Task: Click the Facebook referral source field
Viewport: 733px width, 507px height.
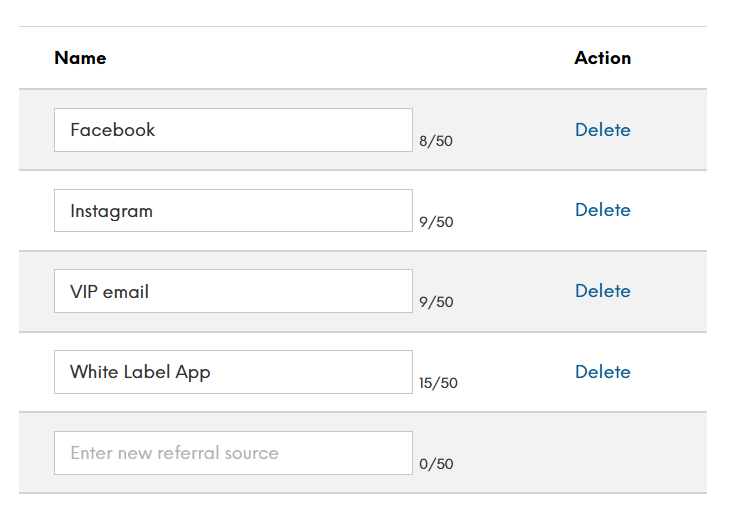Action: pyautogui.click(x=233, y=130)
